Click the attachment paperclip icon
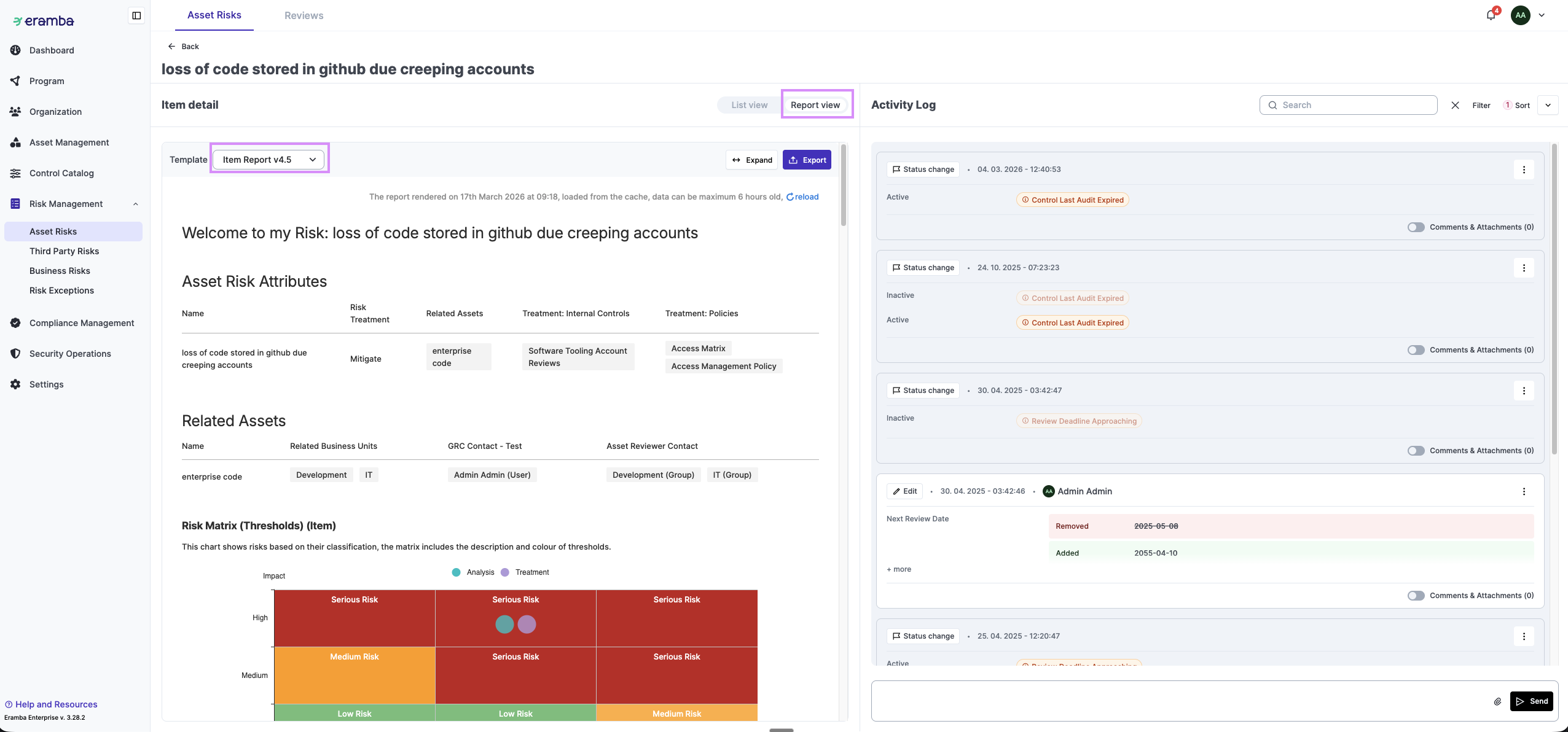 point(1497,701)
